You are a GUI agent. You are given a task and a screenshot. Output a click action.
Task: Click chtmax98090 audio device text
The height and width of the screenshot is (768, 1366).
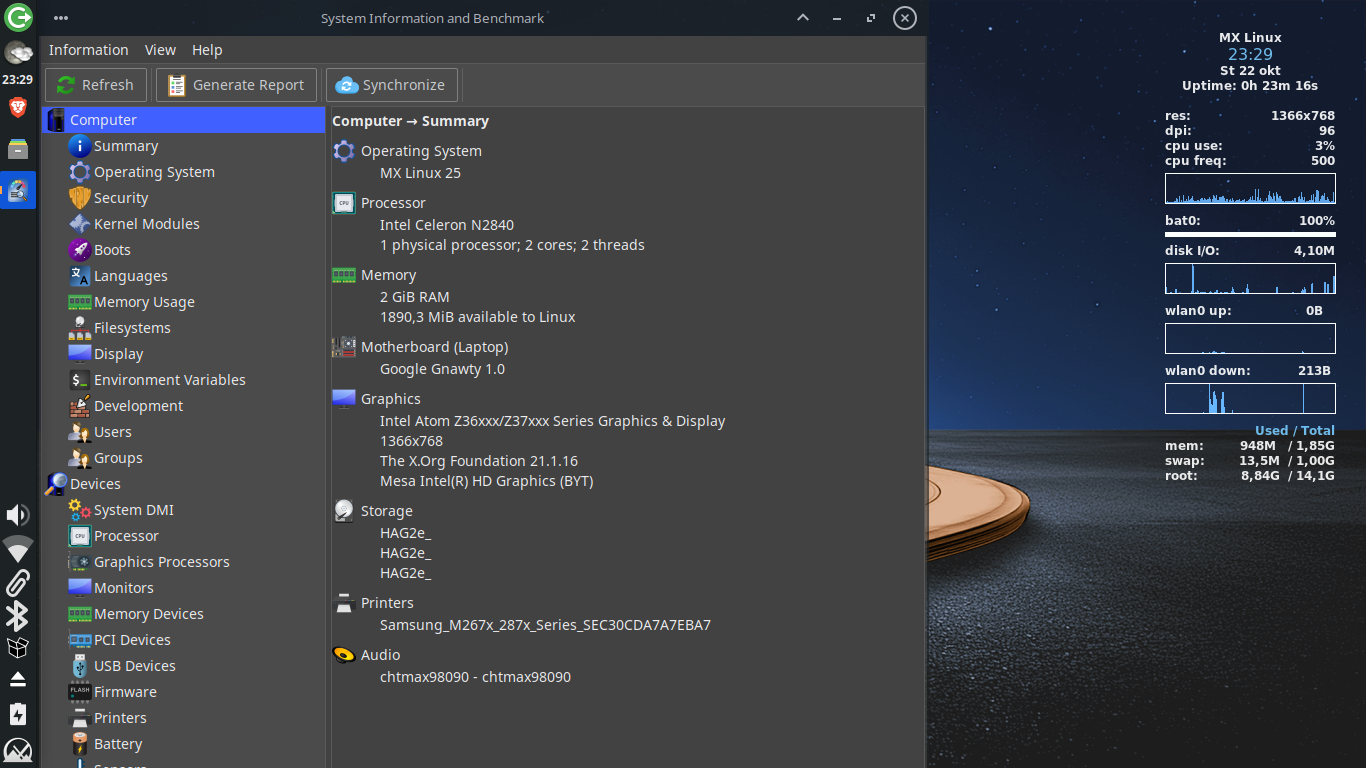click(x=475, y=677)
